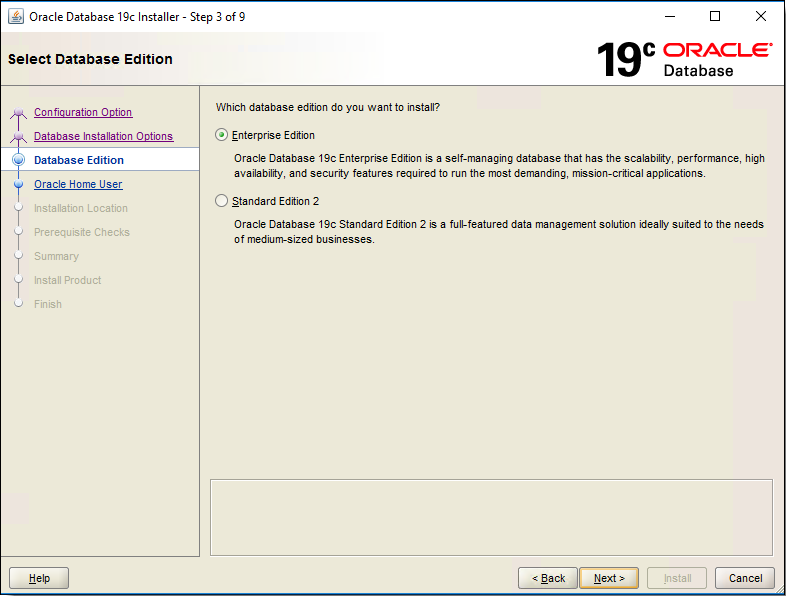Minimize the installer window

click(x=670, y=17)
